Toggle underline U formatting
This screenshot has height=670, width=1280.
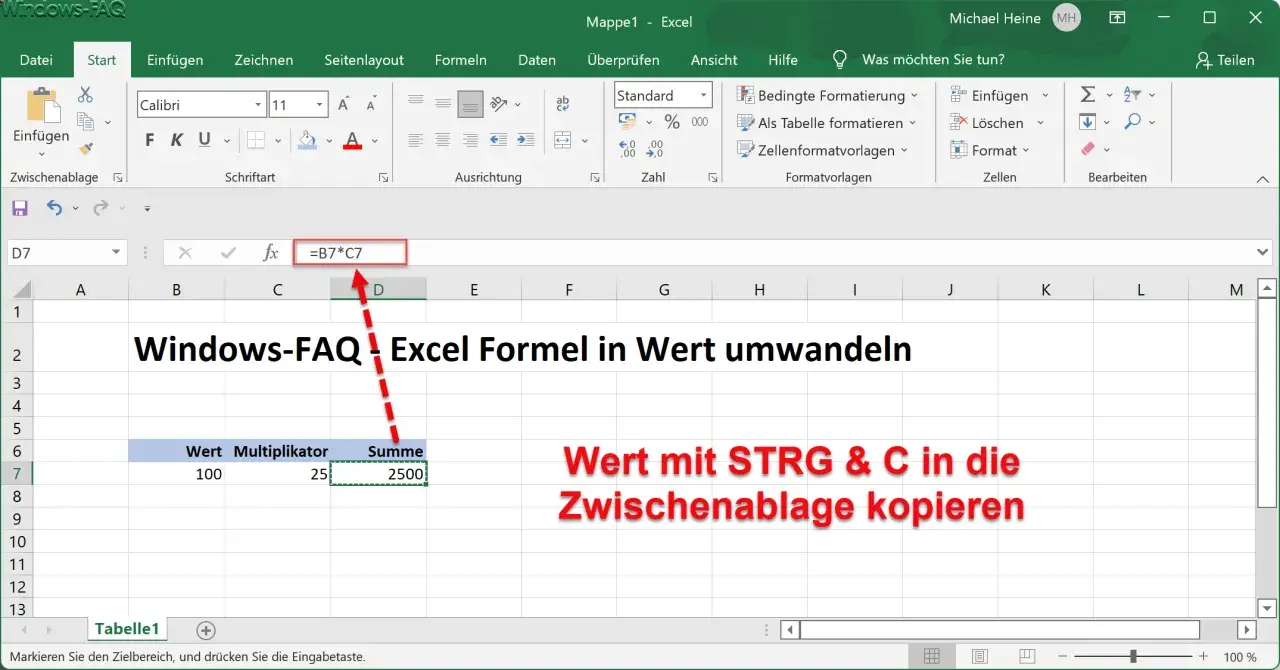click(204, 140)
